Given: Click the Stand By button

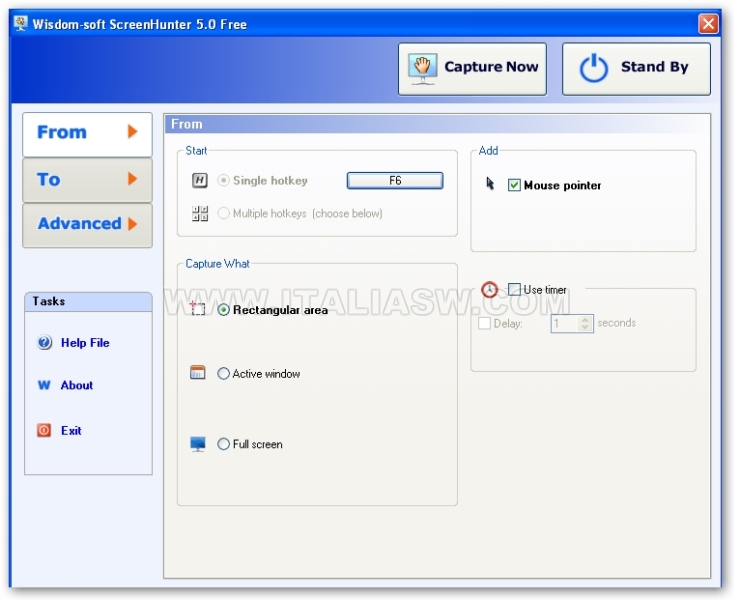Looking at the screenshot, I should [x=636, y=69].
